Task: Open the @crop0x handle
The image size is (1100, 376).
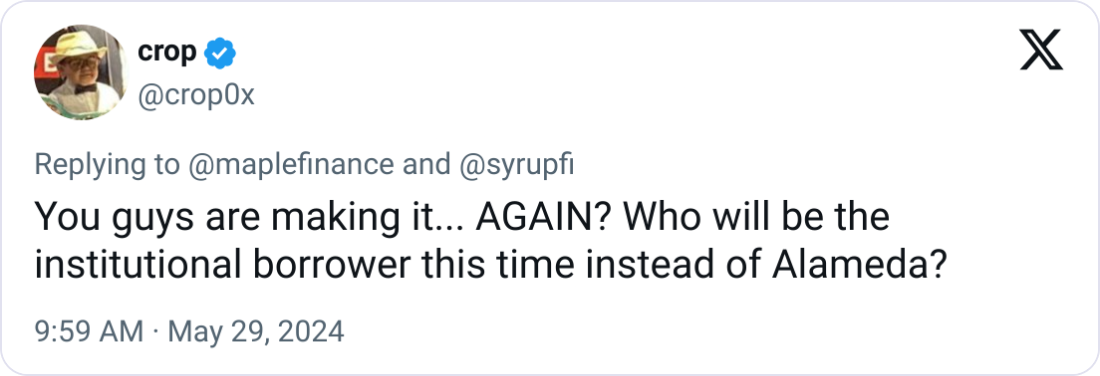Action: pos(196,95)
